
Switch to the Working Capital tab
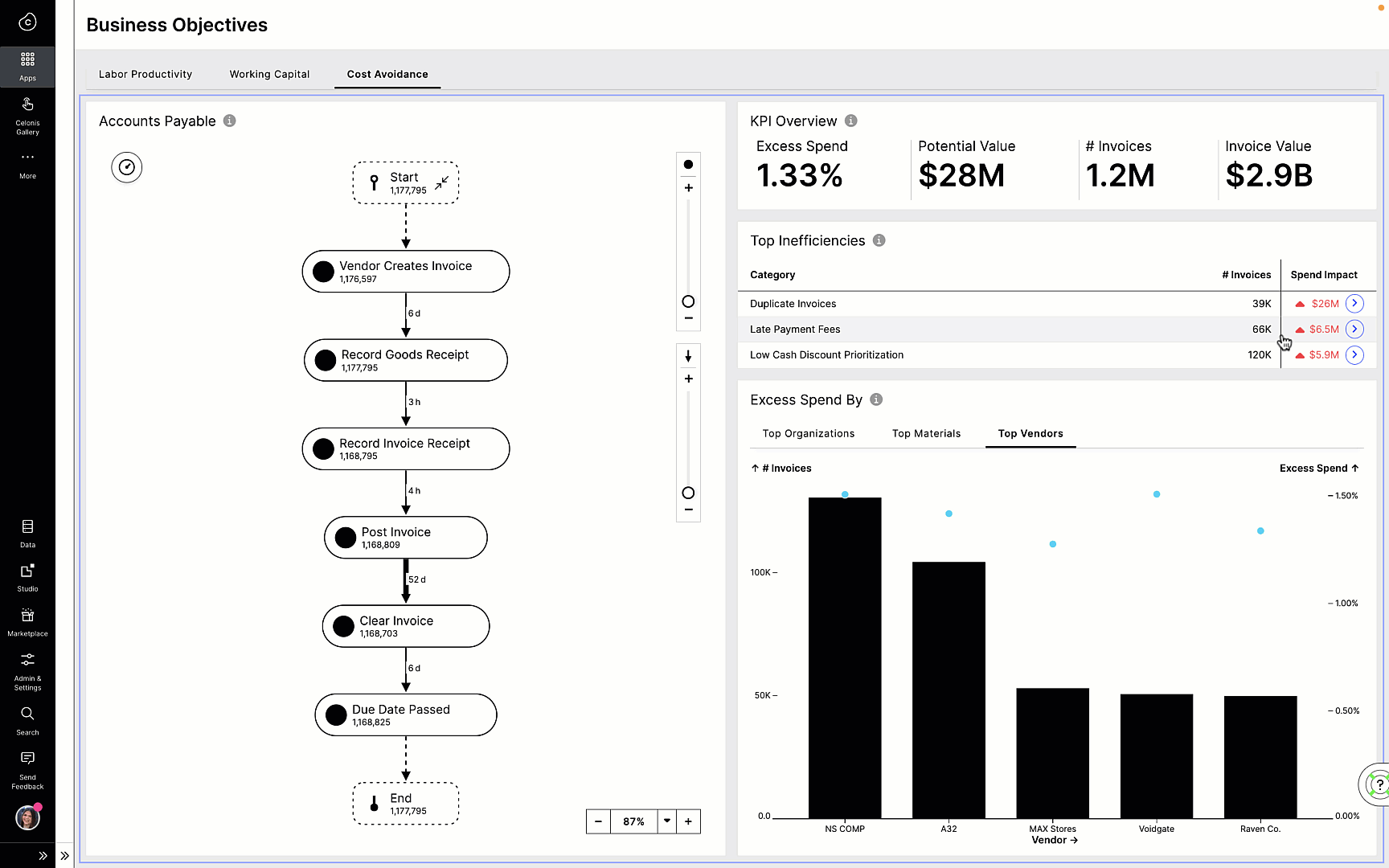pos(269,74)
